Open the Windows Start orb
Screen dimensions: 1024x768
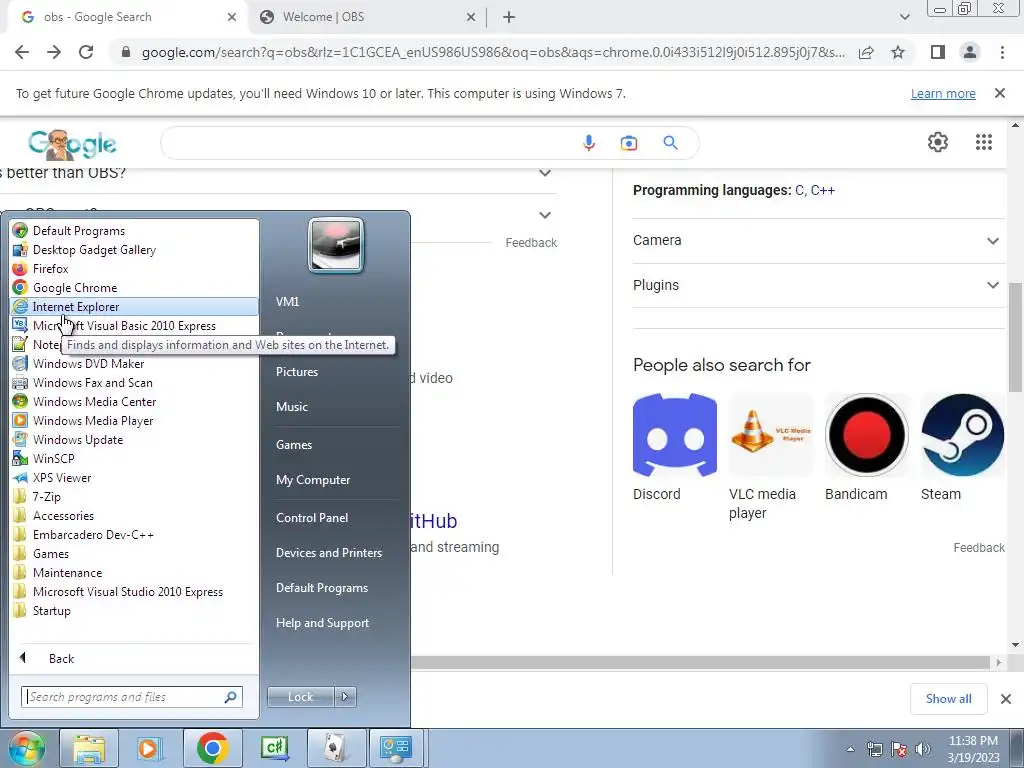coord(26,748)
